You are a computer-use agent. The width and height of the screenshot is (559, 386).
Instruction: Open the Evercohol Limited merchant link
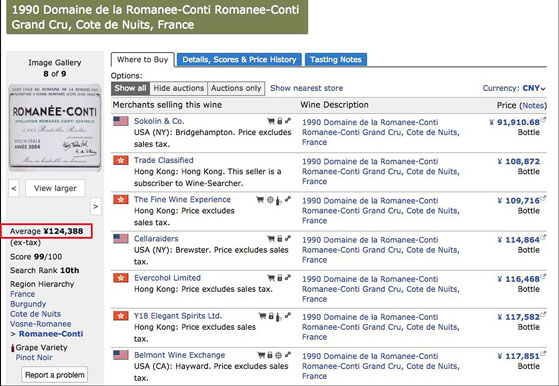coord(167,278)
